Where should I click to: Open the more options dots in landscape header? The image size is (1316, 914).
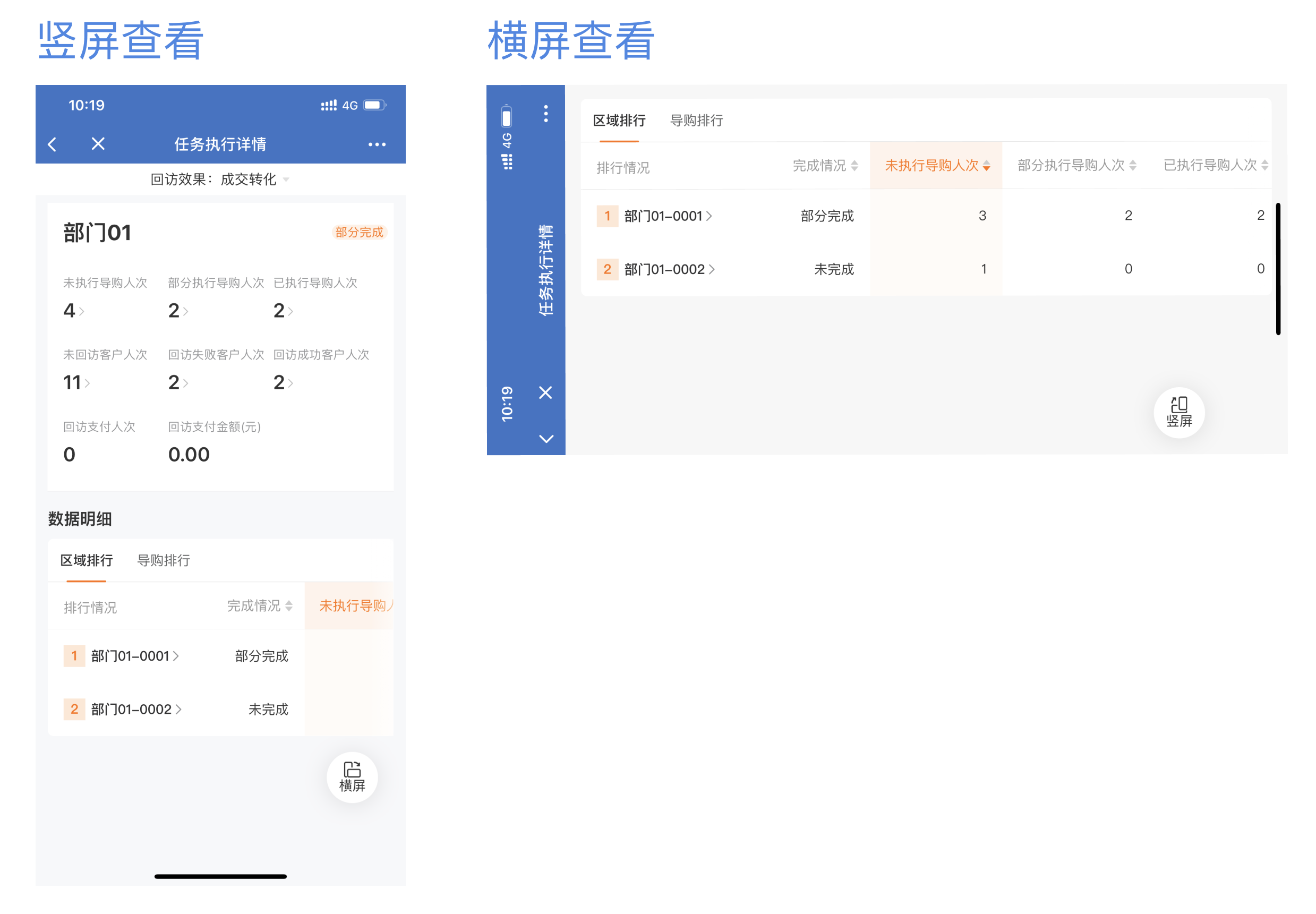click(547, 115)
